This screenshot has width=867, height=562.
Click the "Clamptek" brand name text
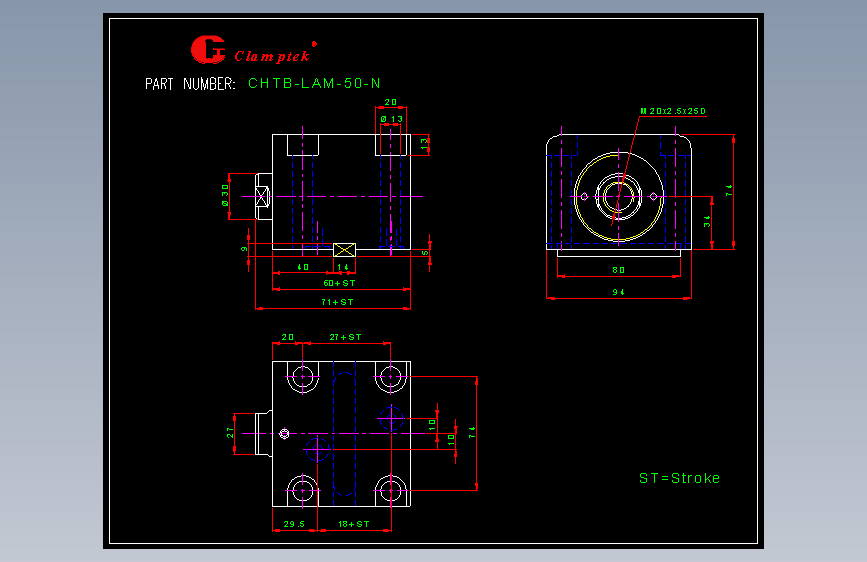click(x=272, y=56)
